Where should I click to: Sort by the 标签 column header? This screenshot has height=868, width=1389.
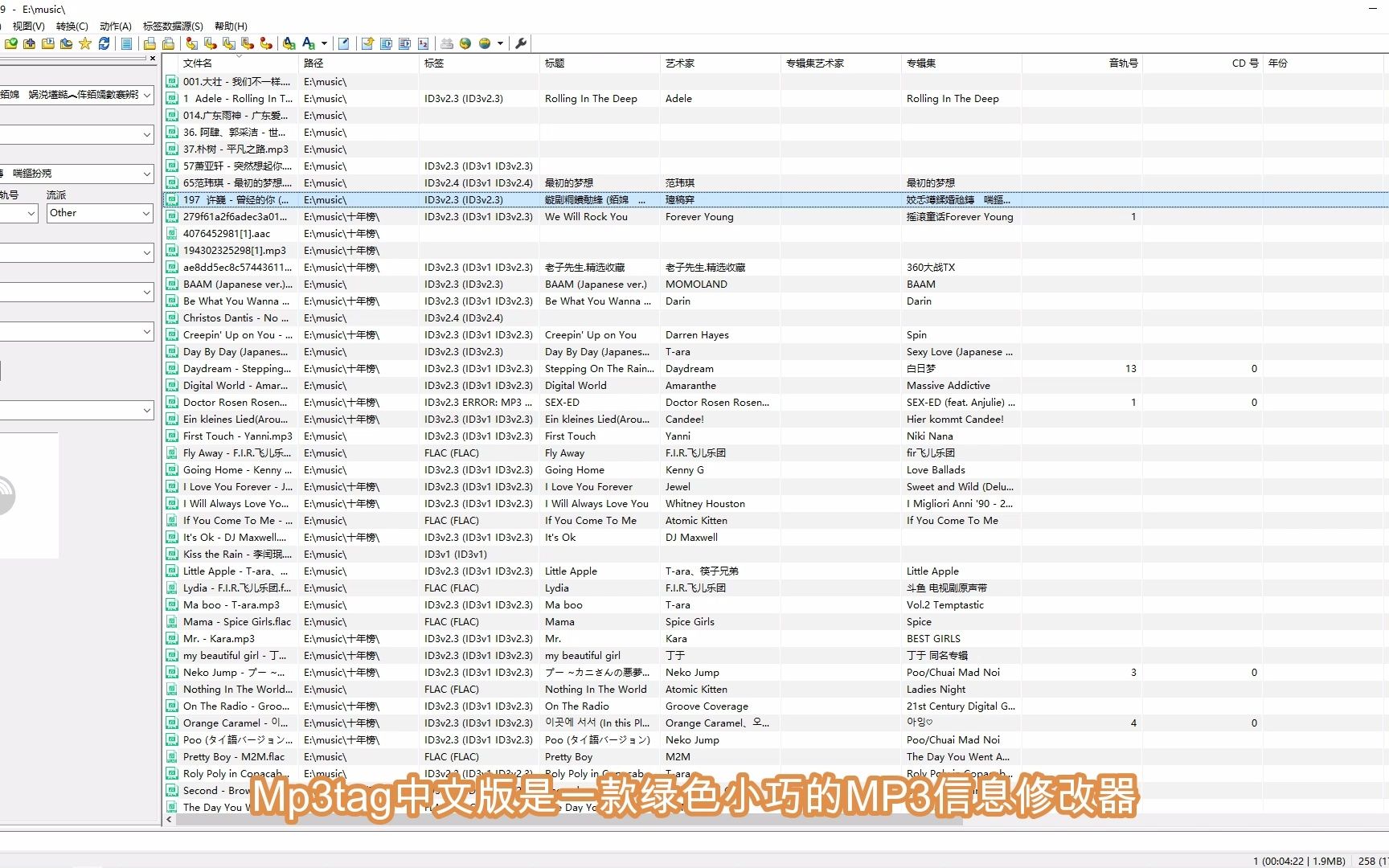(479, 63)
